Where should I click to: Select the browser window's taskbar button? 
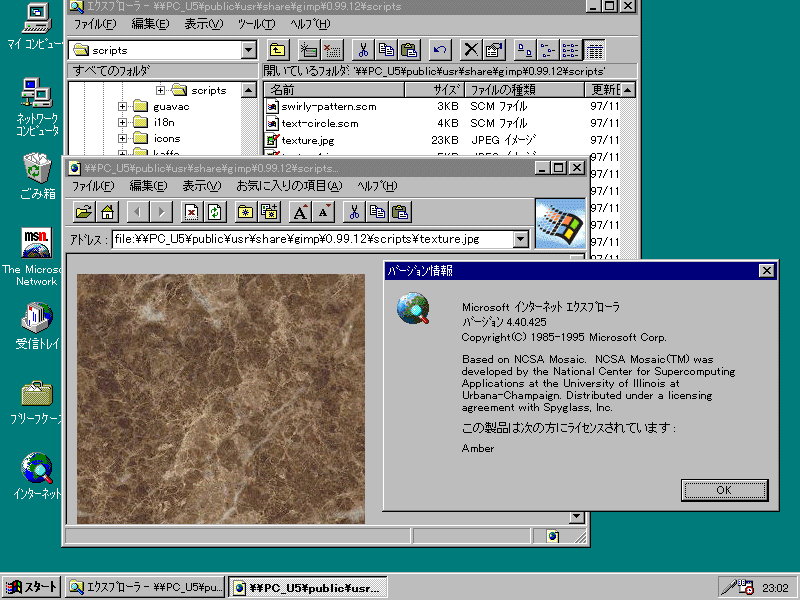point(308,587)
